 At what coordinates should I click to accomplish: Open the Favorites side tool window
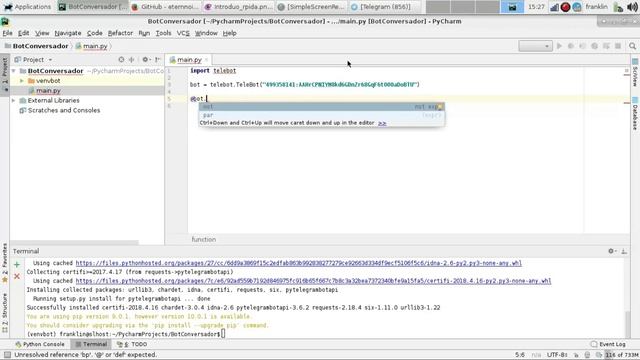[4, 262]
